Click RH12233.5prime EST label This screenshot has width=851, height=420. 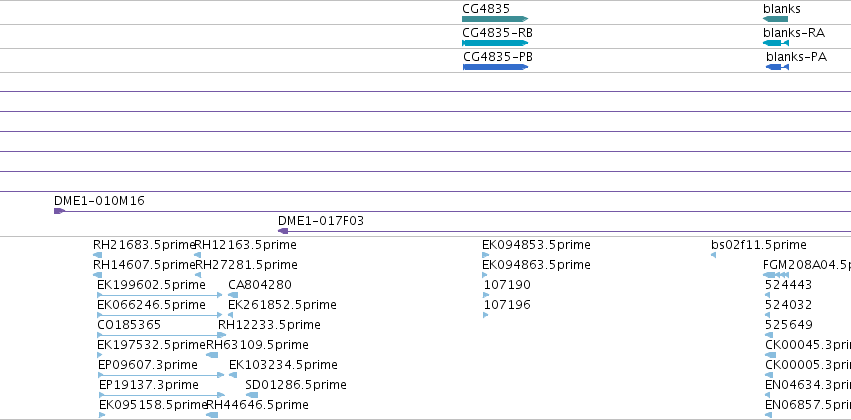pyautogui.click(x=269, y=325)
